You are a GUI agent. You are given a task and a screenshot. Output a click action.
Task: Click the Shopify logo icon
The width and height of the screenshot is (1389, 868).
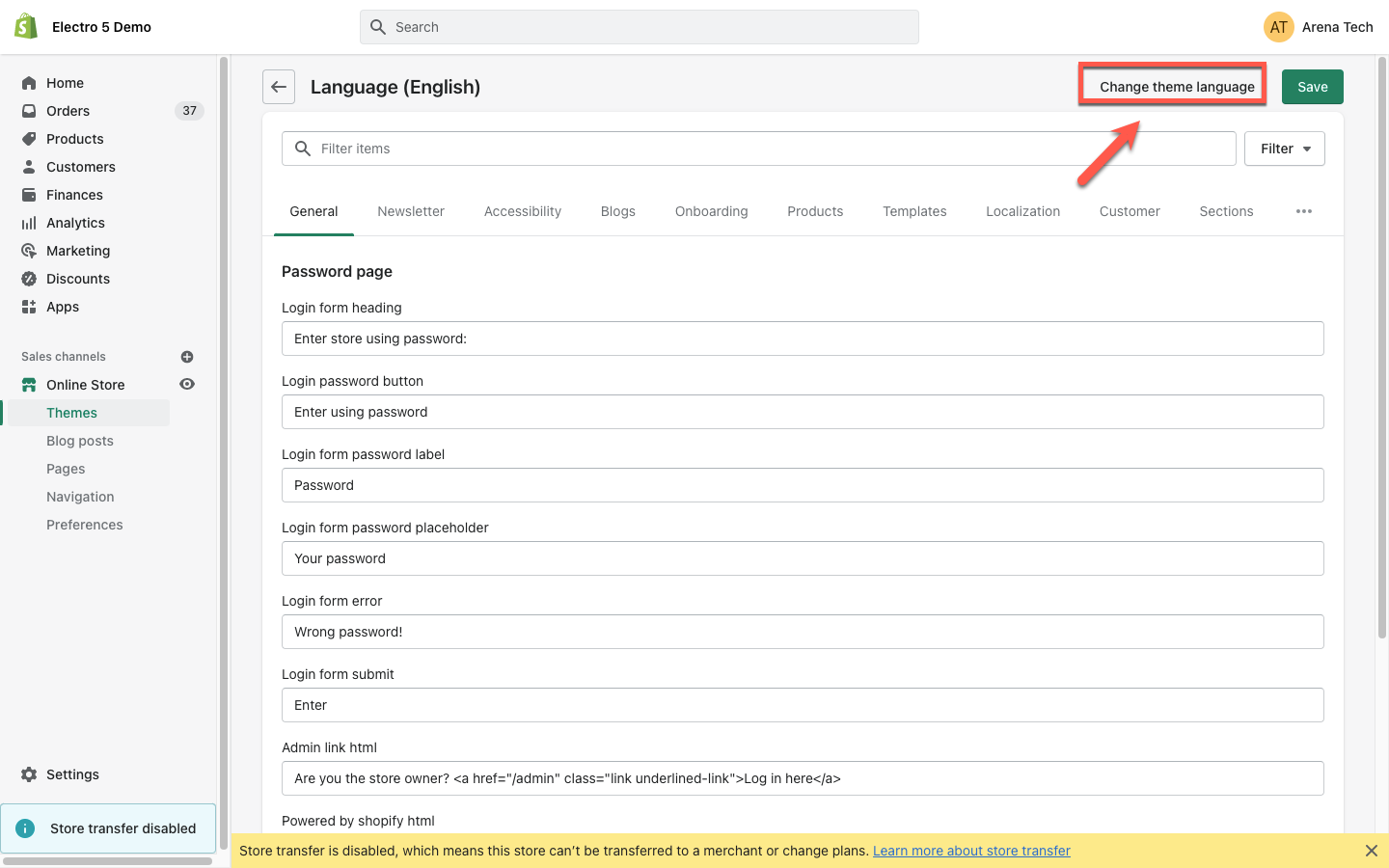coord(26,27)
